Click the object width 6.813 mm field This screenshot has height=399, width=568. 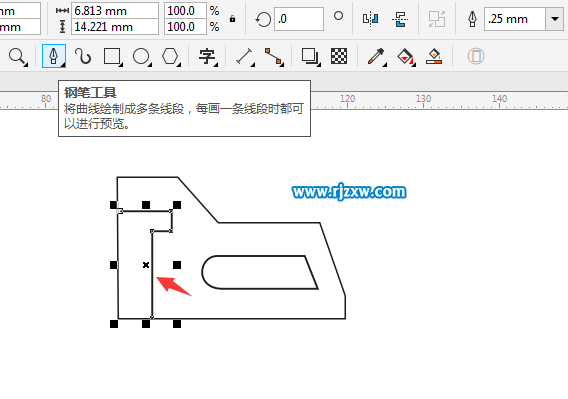pos(115,11)
